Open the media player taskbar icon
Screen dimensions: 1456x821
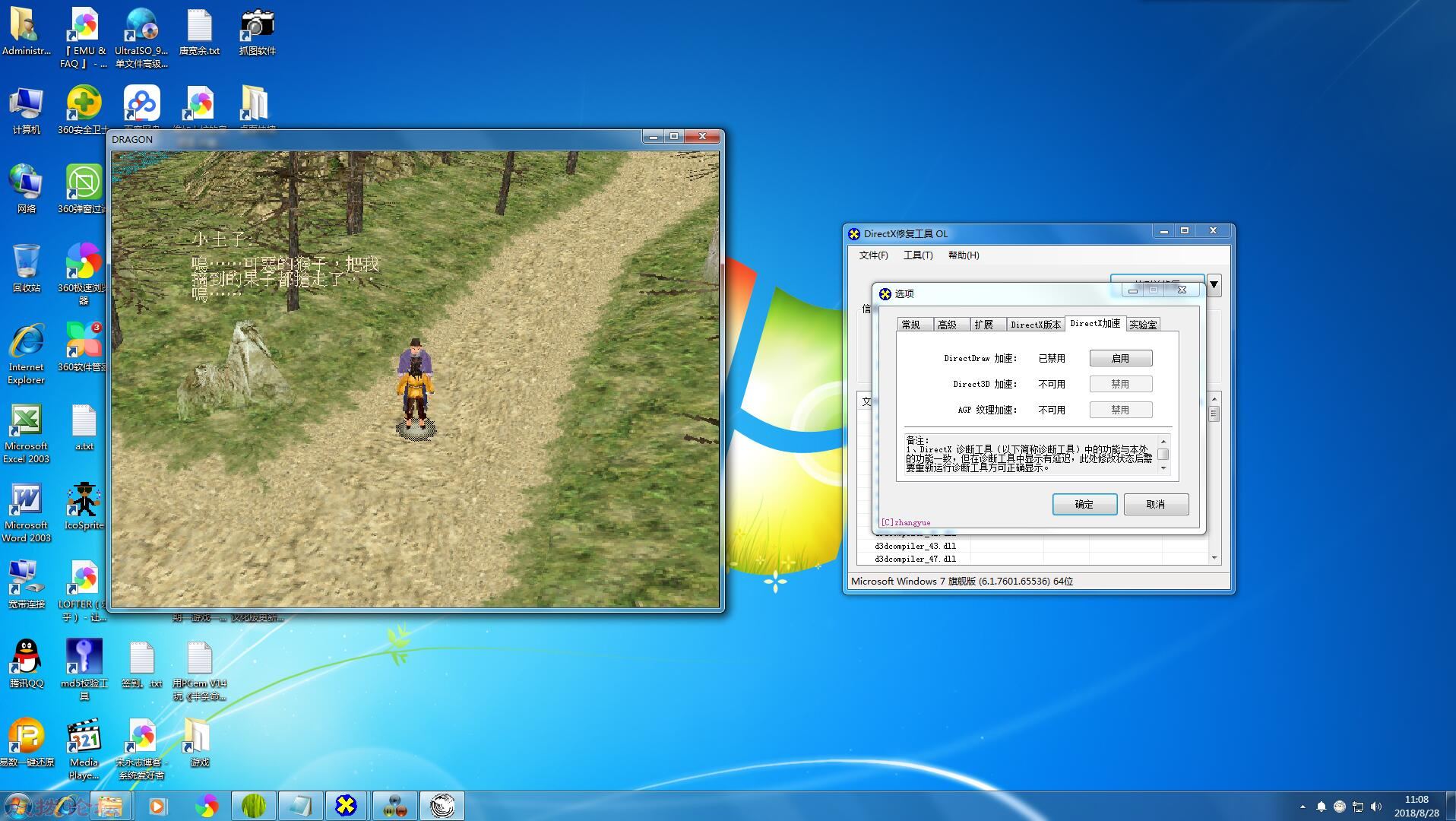pos(157,806)
